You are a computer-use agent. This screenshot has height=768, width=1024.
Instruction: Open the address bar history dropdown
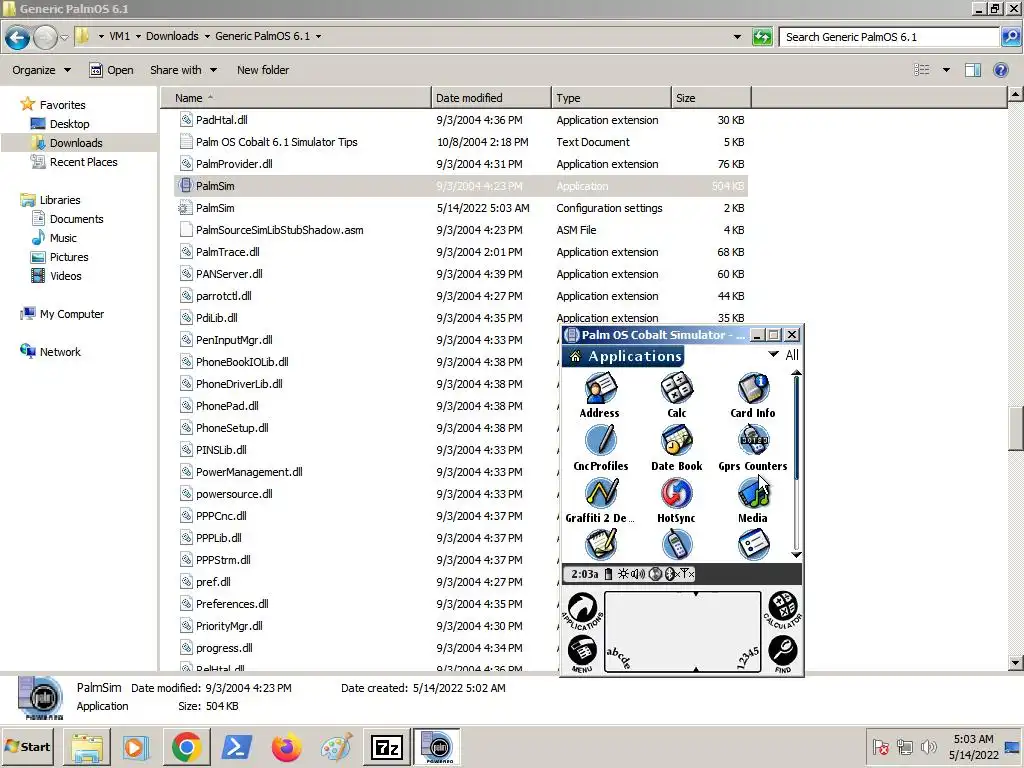(737, 37)
